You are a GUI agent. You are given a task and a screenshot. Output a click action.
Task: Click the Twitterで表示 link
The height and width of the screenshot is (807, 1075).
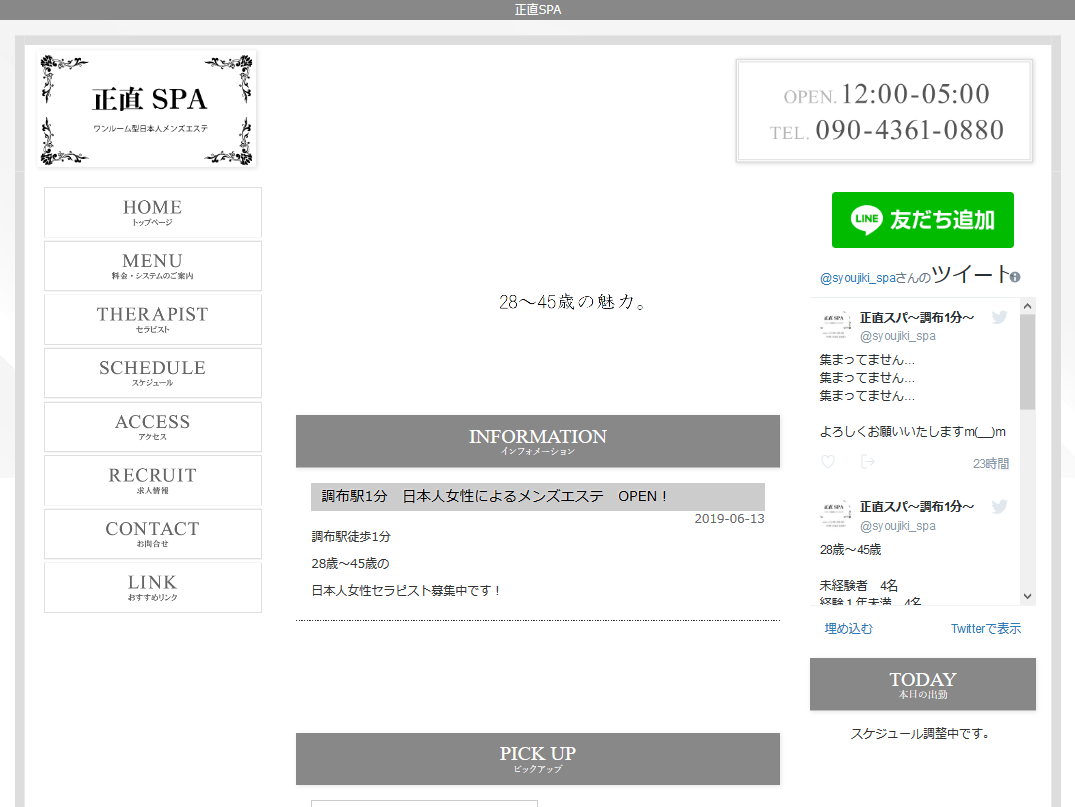pyautogui.click(x=985, y=629)
